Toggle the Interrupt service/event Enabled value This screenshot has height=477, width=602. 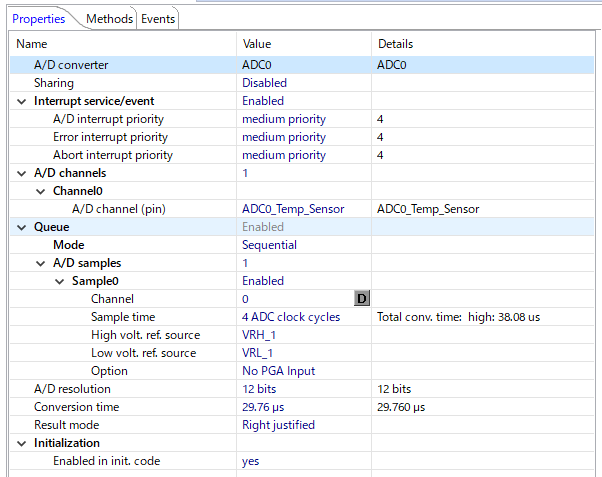pos(263,101)
